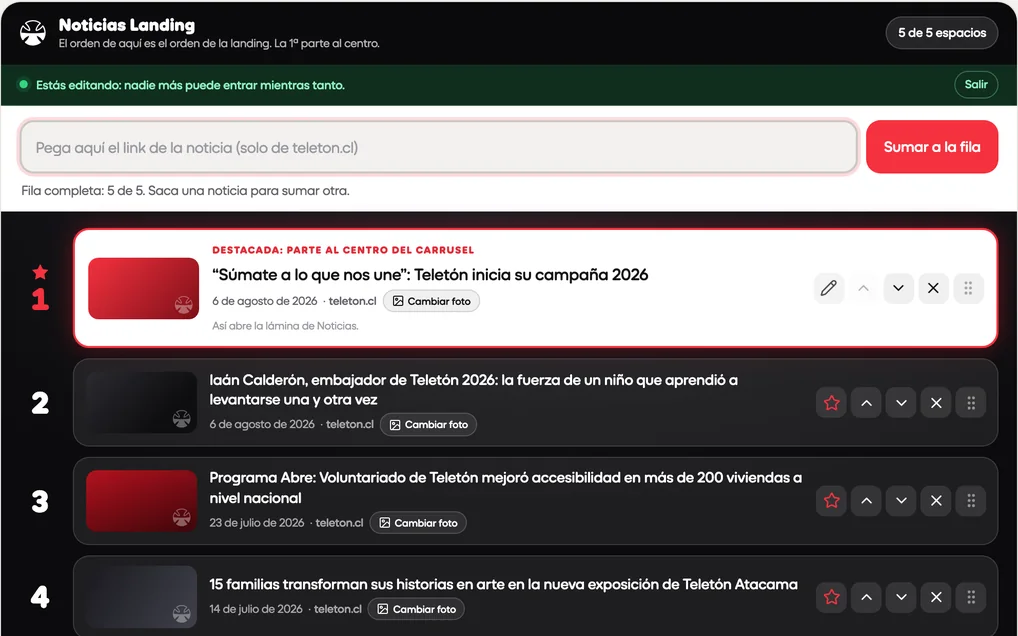Click thumbnail of Iaán Calderón news

tap(142, 402)
